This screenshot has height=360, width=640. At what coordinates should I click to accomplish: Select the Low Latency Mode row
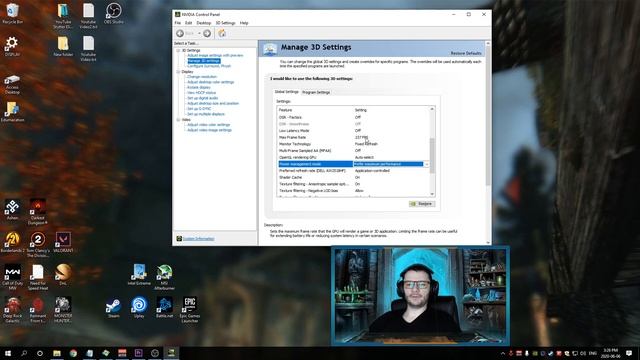point(353,131)
